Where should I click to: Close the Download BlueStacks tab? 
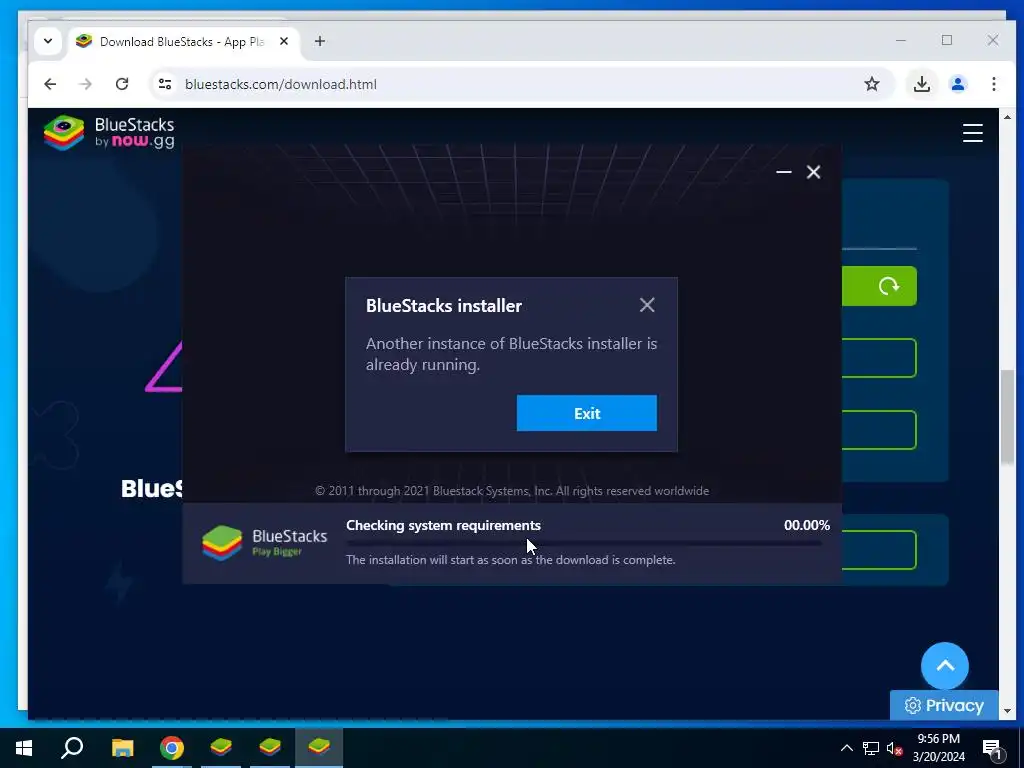pyautogui.click(x=283, y=41)
